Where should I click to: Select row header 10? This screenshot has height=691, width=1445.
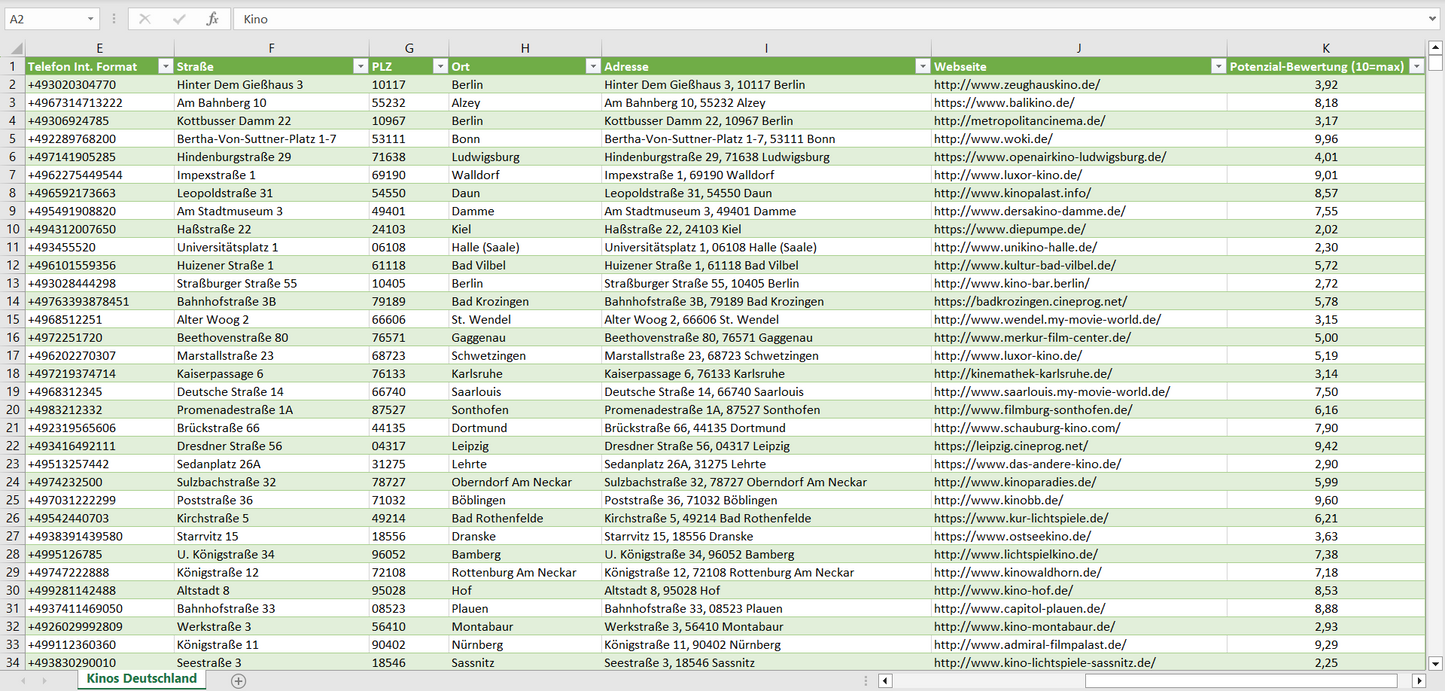point(13,247)
